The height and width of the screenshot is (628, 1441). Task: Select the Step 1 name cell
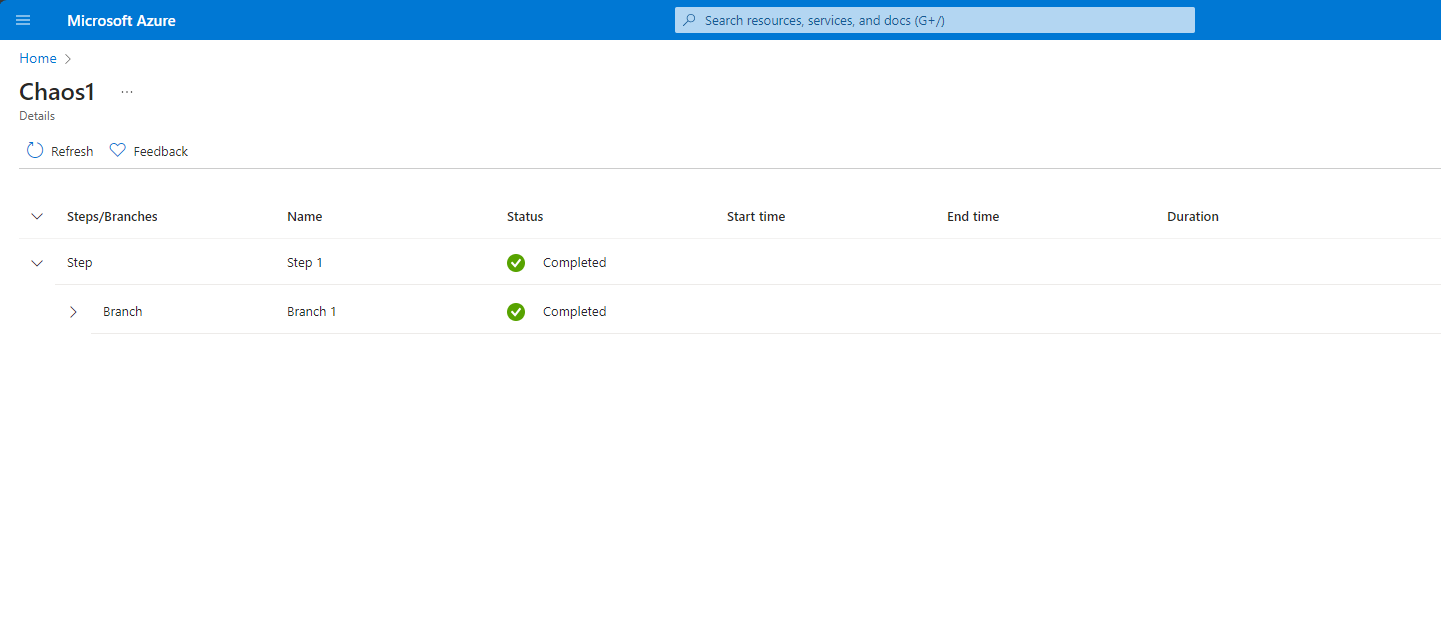[304, 263]
